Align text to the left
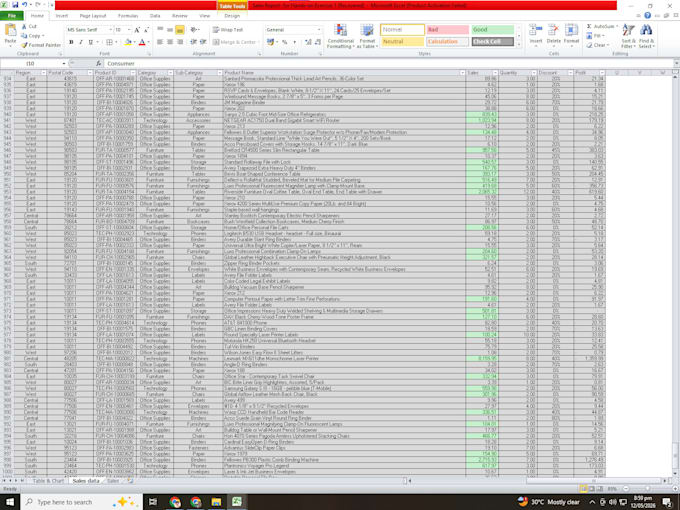 tap(160, 42)
